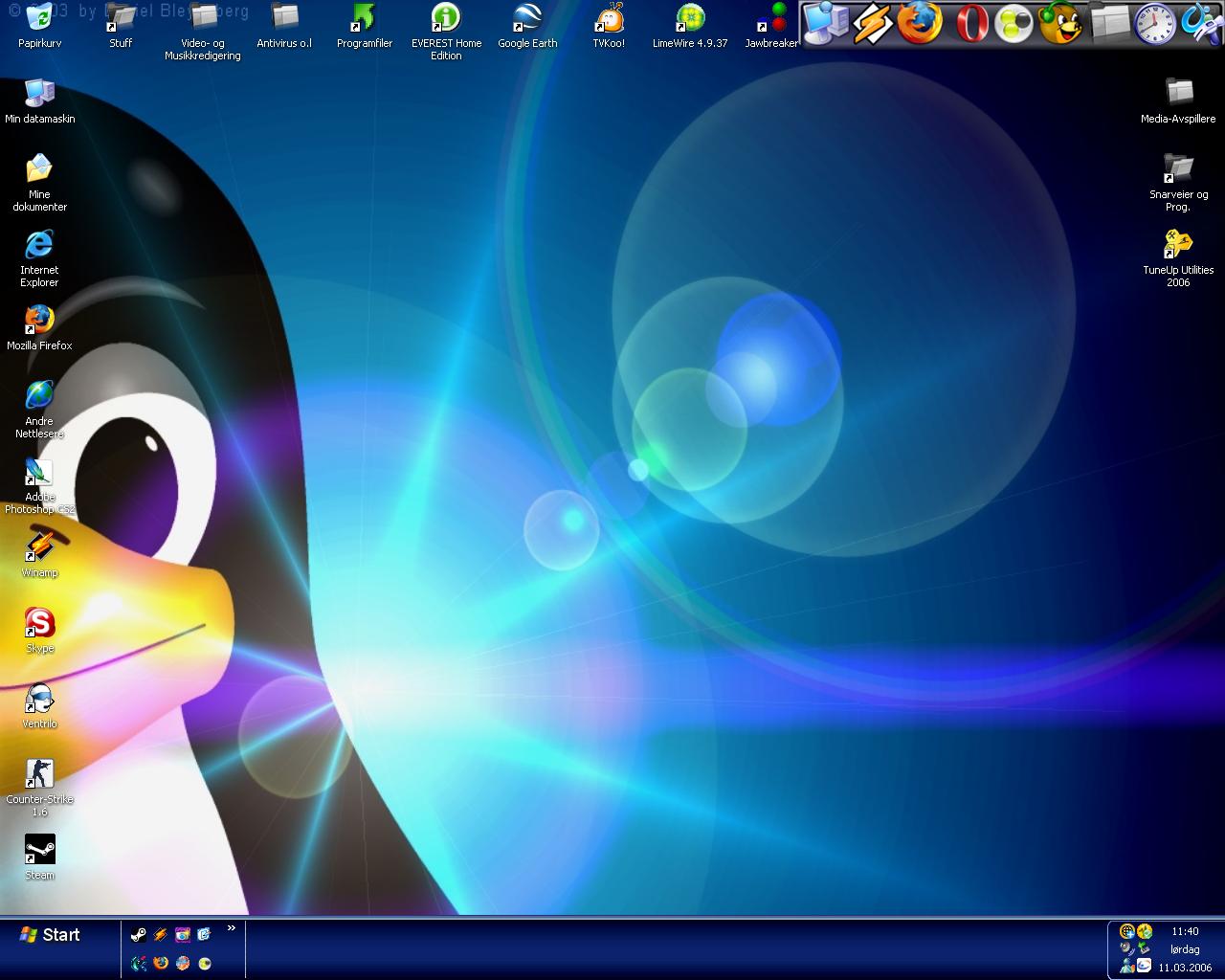Launch Skype desktop shortcut

point(39,631)
